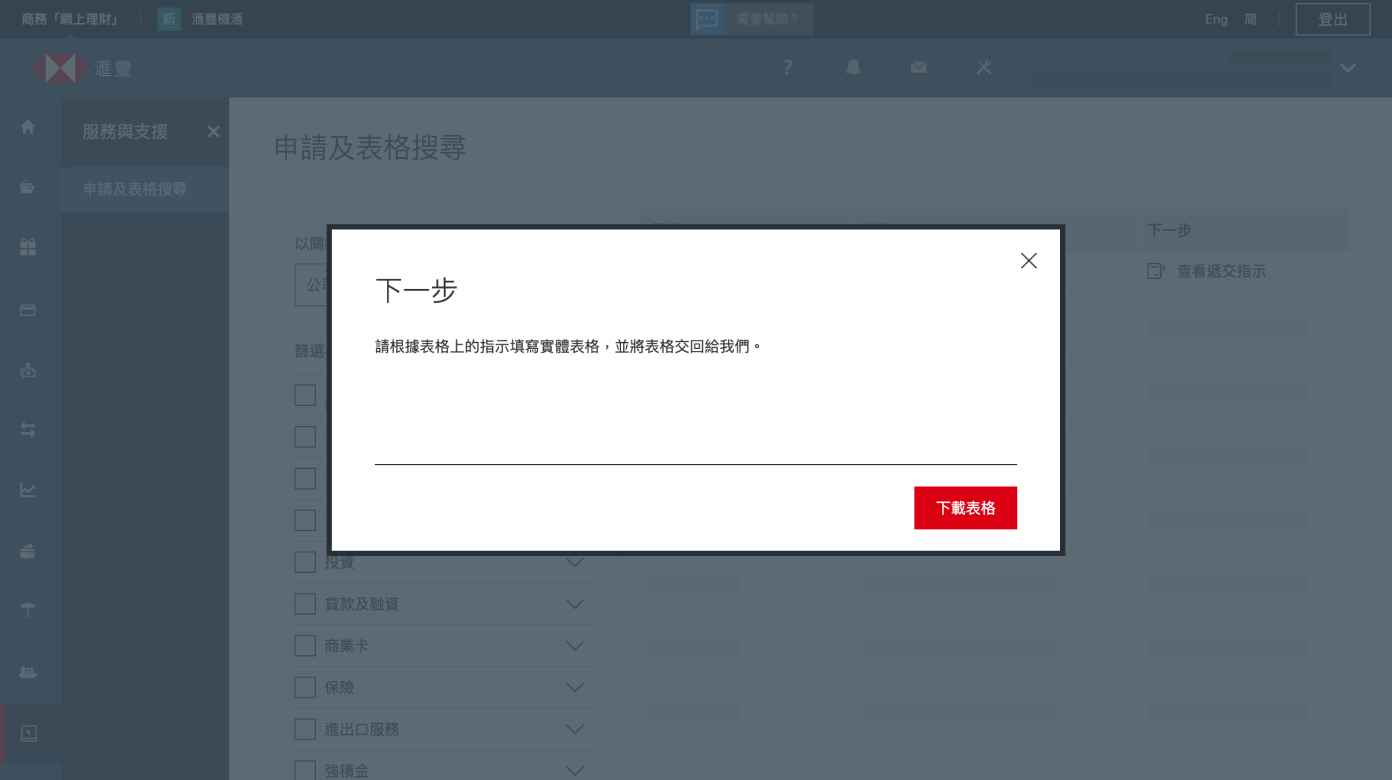Open the home page icon

[27, 128]
